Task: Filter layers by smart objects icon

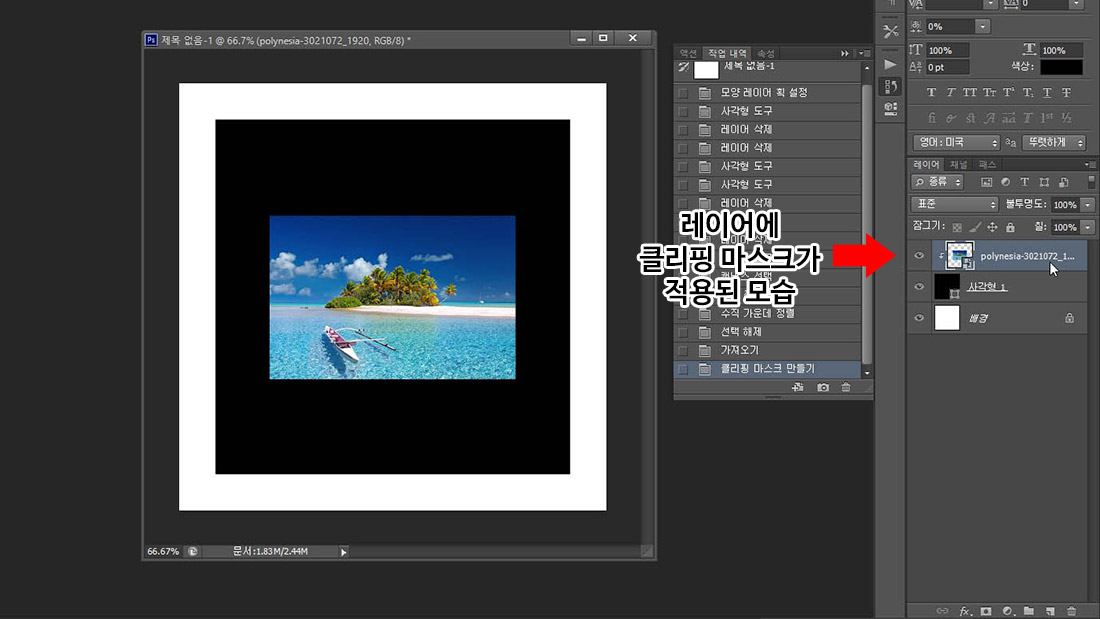Action: pyautogui.click(x=1064, y=182)
